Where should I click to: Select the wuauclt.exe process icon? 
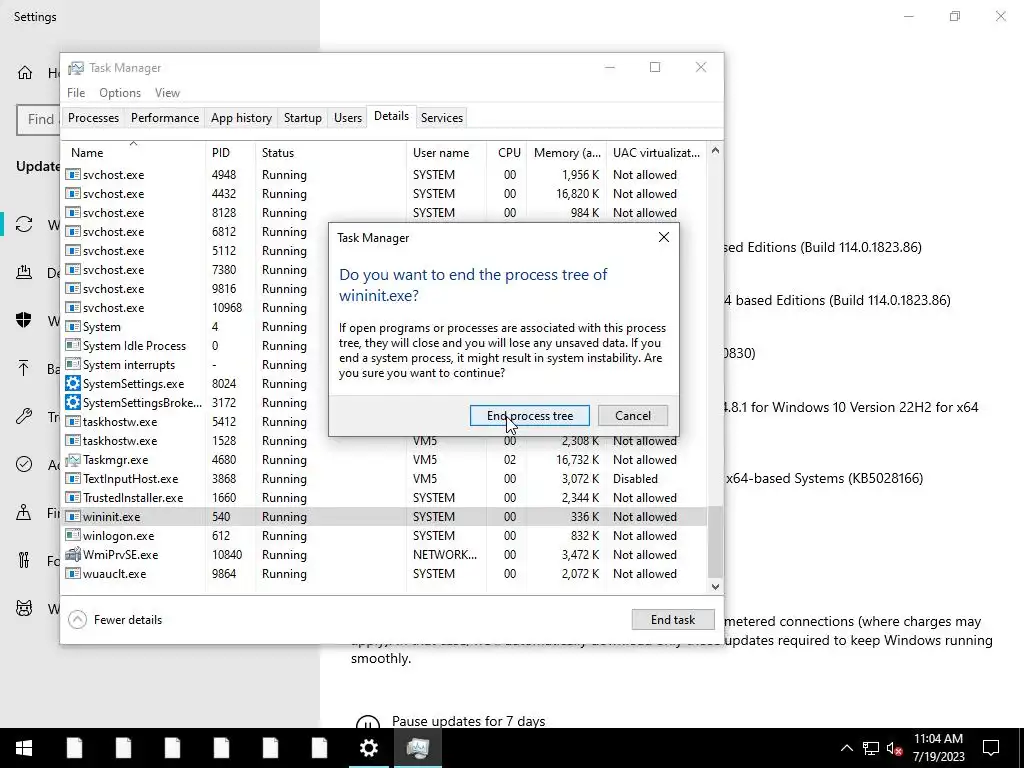(72, 573)
